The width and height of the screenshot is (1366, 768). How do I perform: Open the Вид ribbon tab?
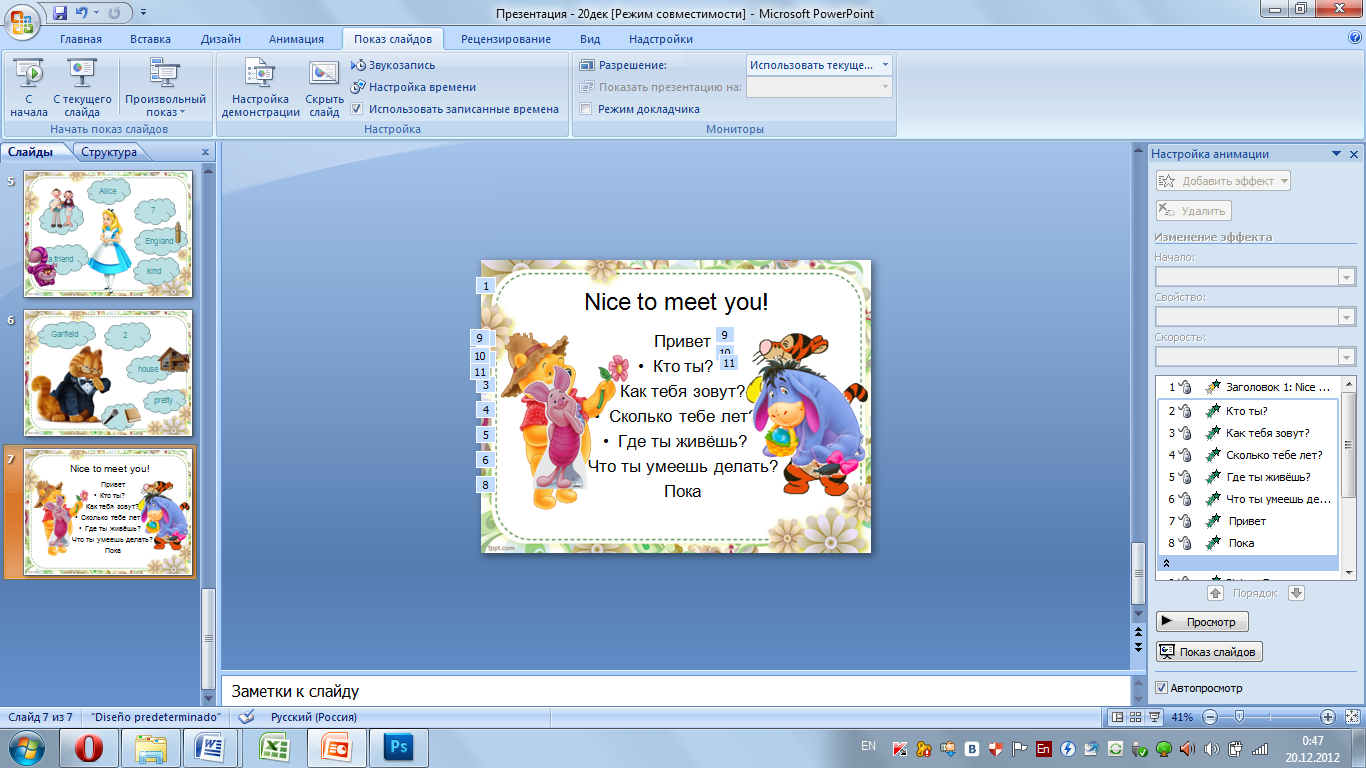point(590,39)
